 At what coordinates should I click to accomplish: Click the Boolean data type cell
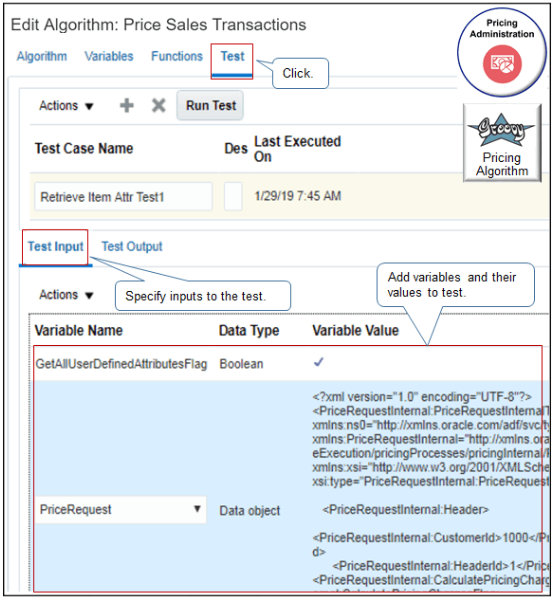coord(241,364)
